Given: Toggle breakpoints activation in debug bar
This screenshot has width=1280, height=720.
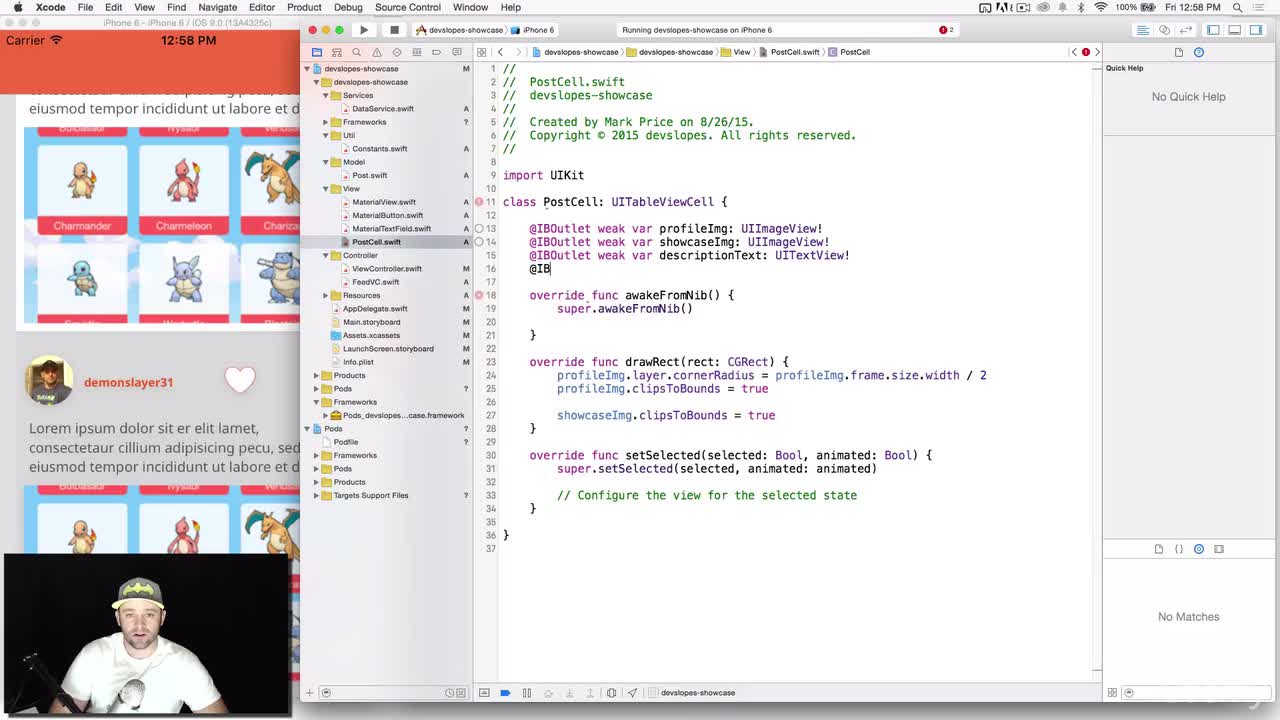Looking at the screenshot, I should [505, 692].
